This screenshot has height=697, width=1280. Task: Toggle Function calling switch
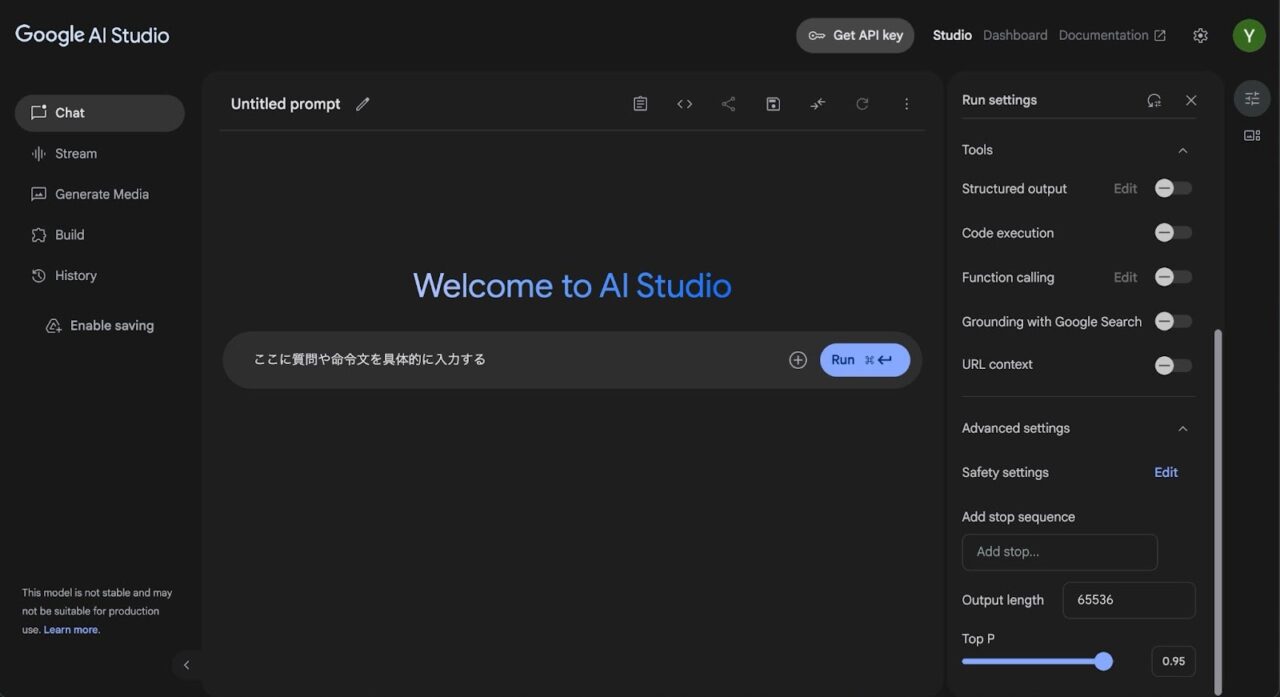pyautogui.click(x=1173, y=277)
